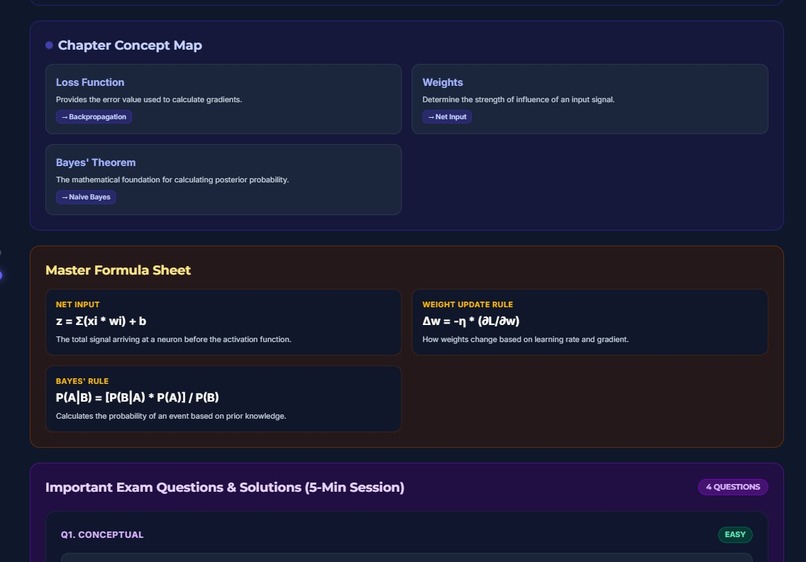Select the formula Δw = -η * (∂L/∂w)
The height and width of the screenshot is (562, 806).
[471, 321]
